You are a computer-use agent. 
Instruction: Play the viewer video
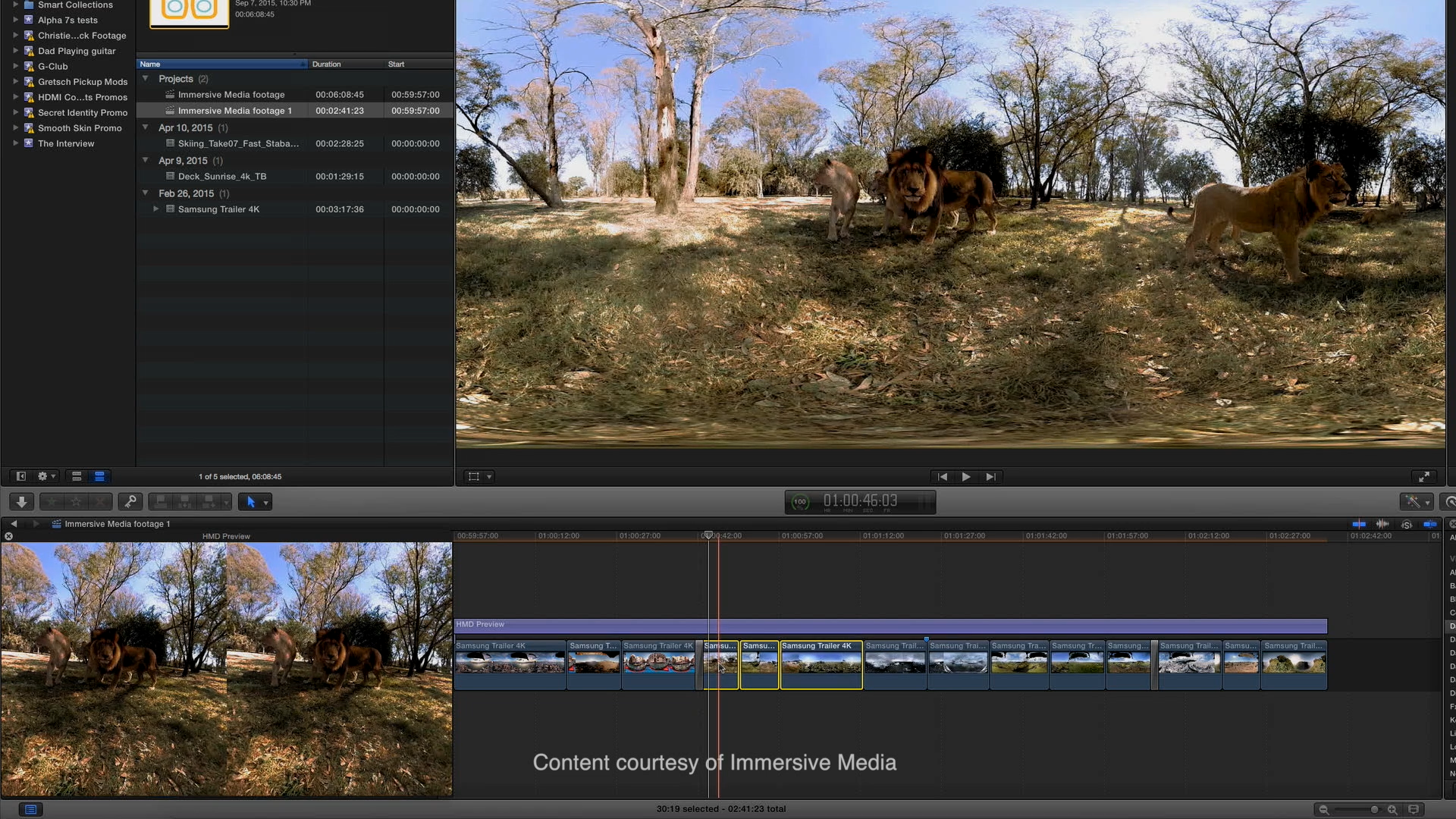pyautogui.click(x=966, y=477)
